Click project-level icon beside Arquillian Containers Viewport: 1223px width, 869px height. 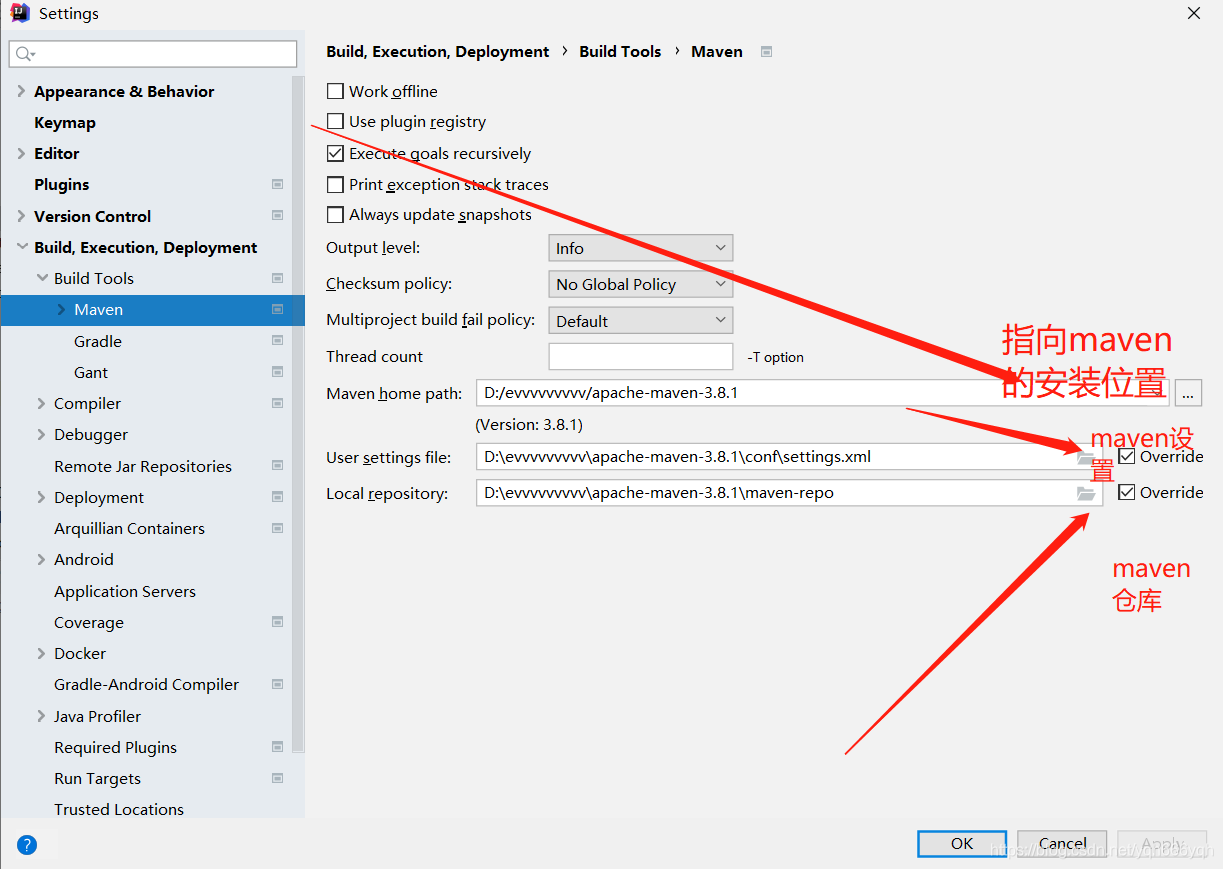[x=277, y=528]
